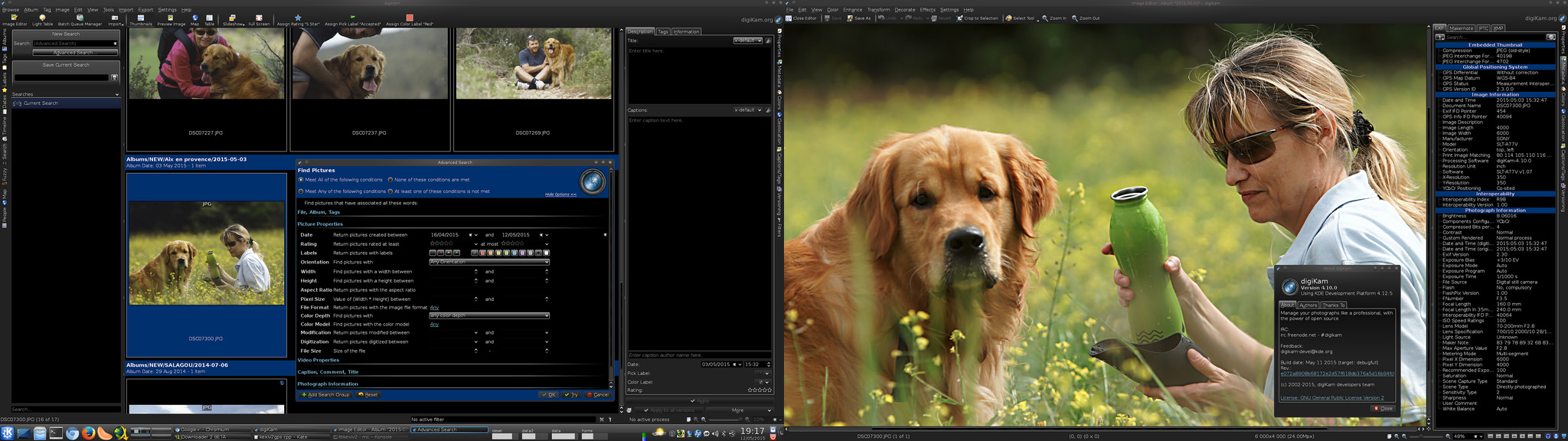Image resolution: width=1568 pixels, height=441 pixels.
Task: Select 'Meet Any of the following conditions'
Action: coord(301,191)
